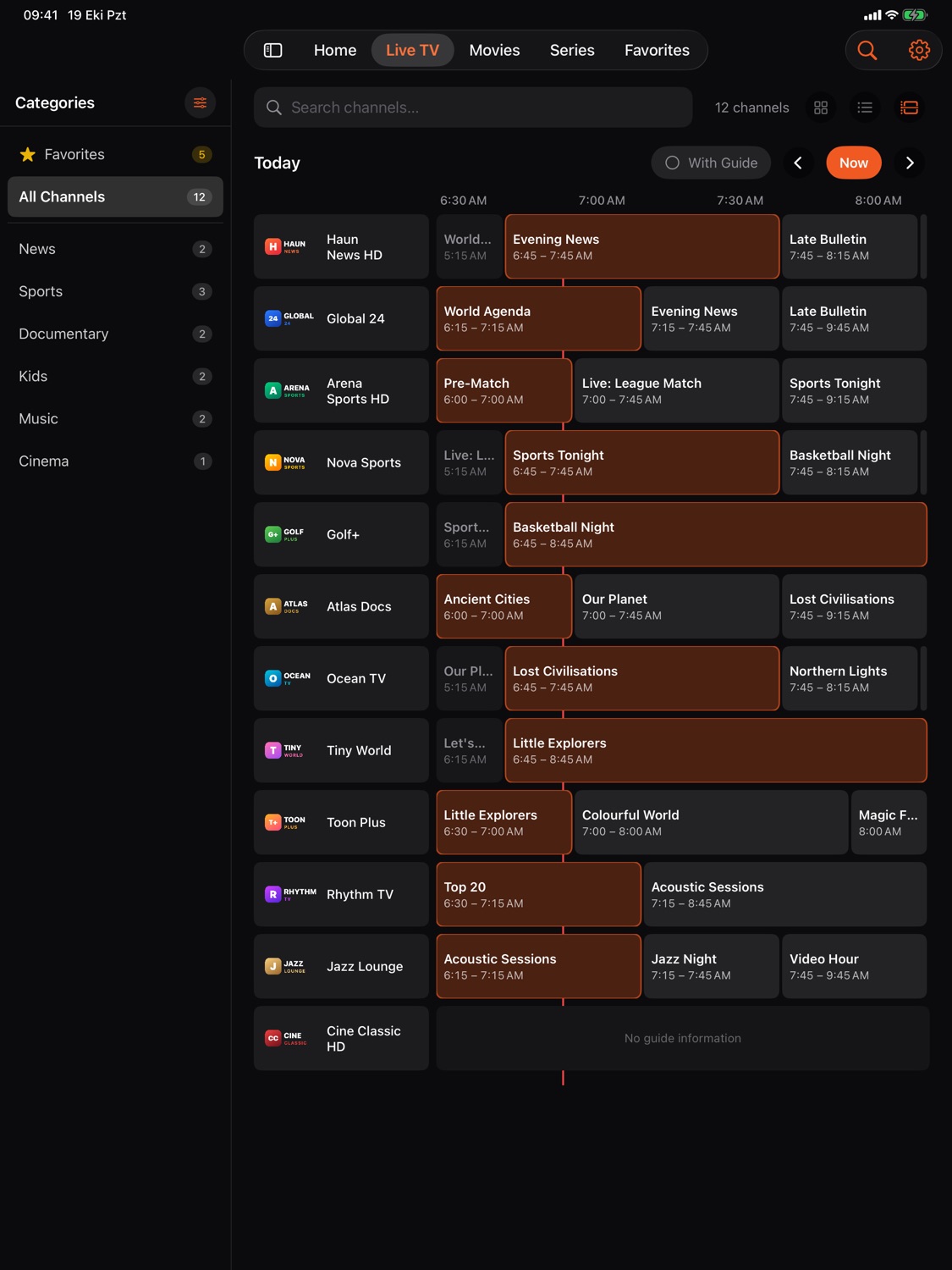Open the Series tab

pos(572,50)
